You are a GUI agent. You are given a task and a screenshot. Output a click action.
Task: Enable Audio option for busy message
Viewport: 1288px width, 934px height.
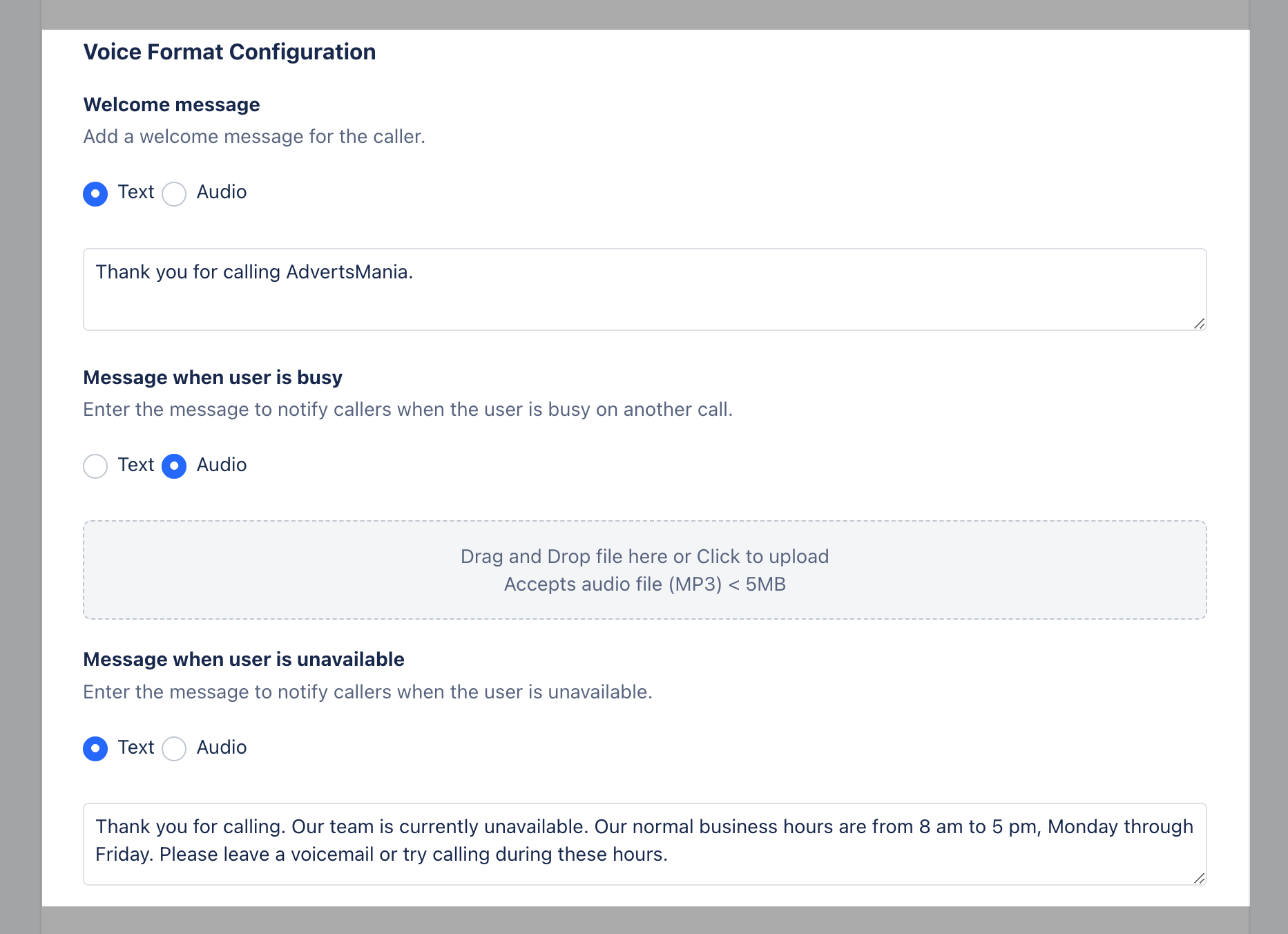point(173,466)
